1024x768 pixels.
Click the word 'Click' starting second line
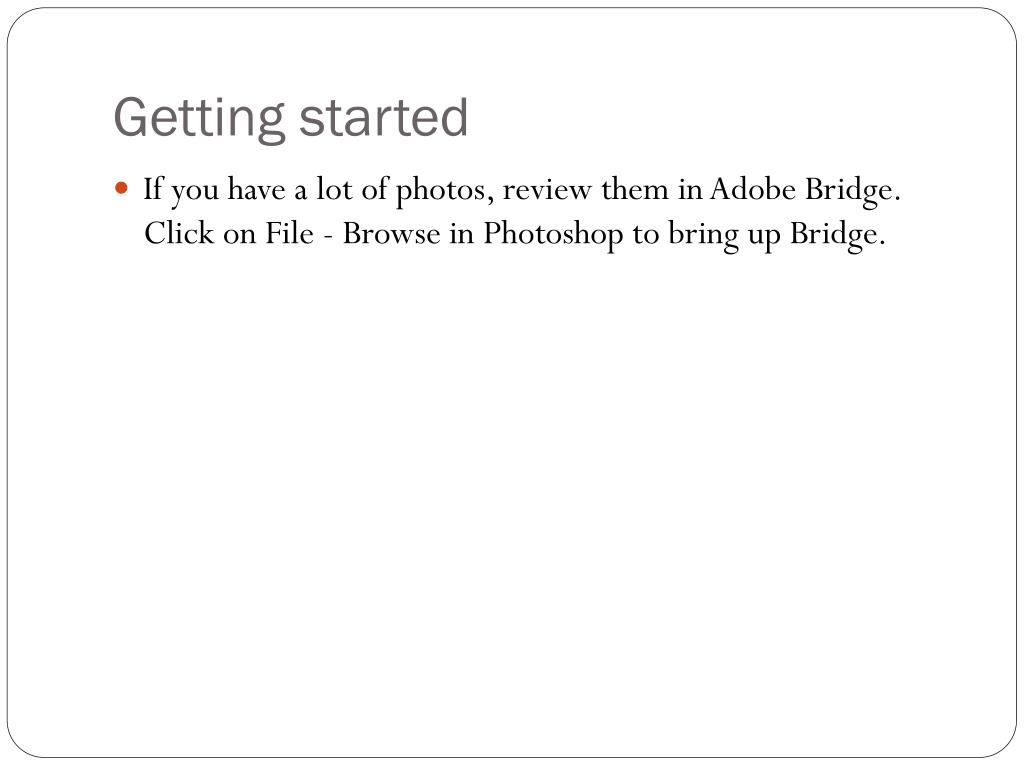[179, 233]
